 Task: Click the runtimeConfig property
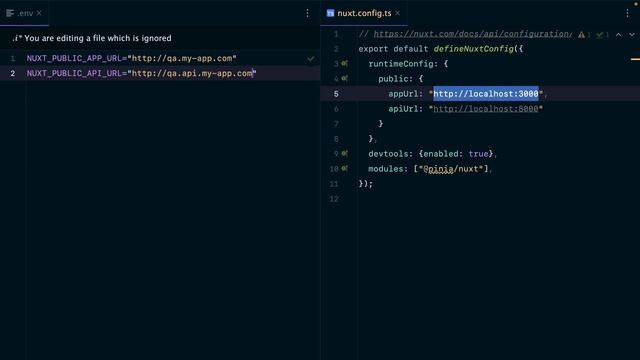[x=401, y=64]
